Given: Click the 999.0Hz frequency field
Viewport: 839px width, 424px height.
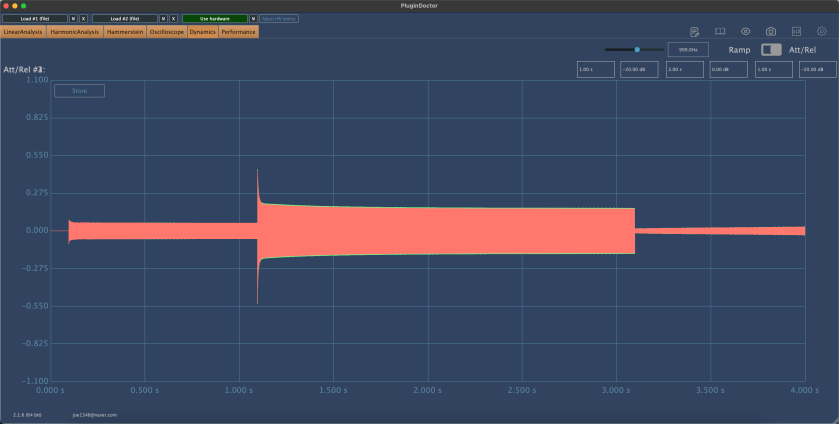Looking at the screenshot, I should click(x=688, y=49).
